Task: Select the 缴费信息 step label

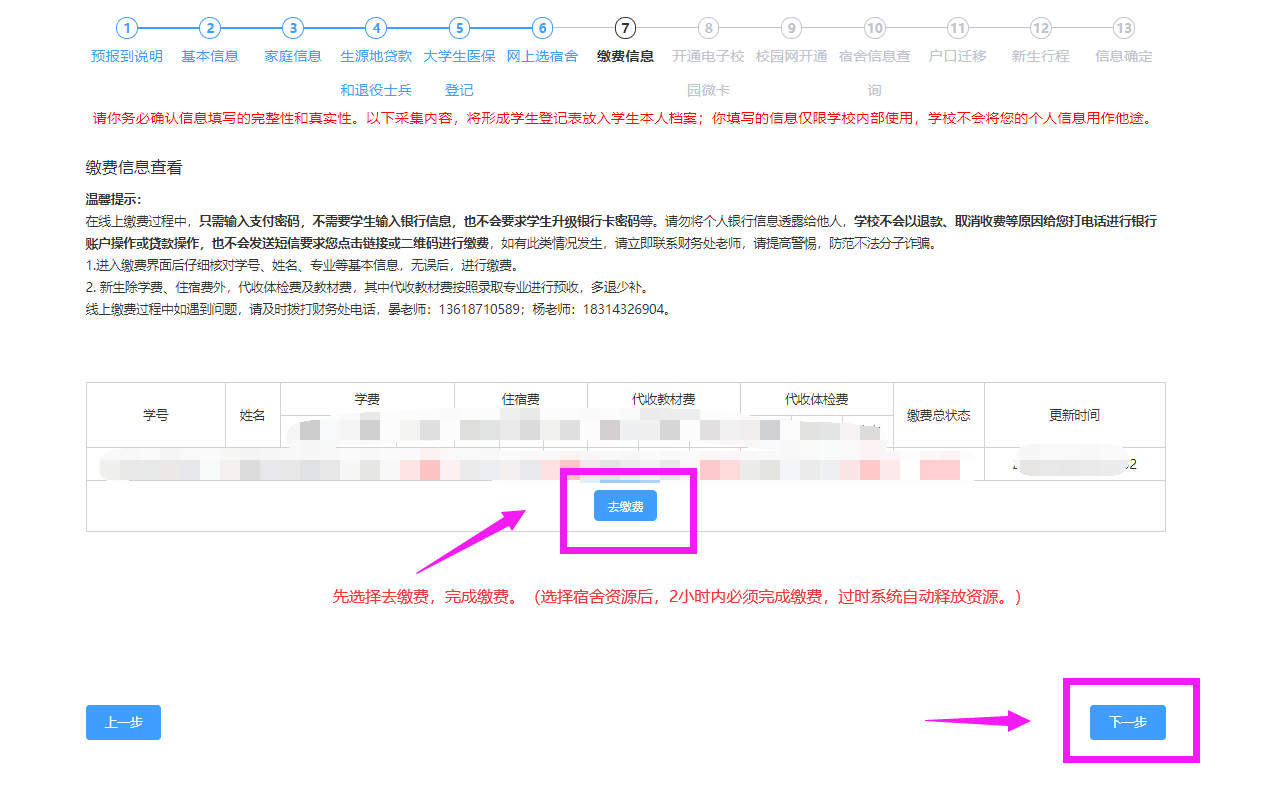Action: [x=625, y=57]
